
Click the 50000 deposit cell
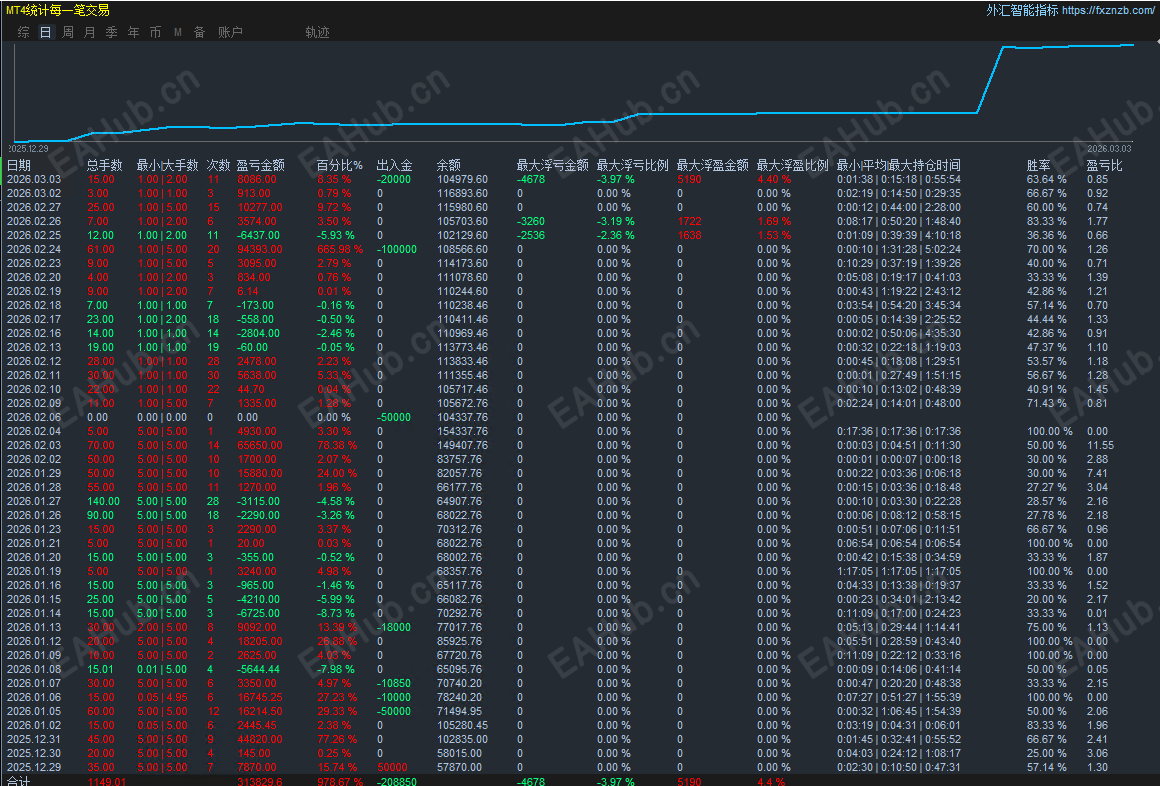[x=392, y=767]
